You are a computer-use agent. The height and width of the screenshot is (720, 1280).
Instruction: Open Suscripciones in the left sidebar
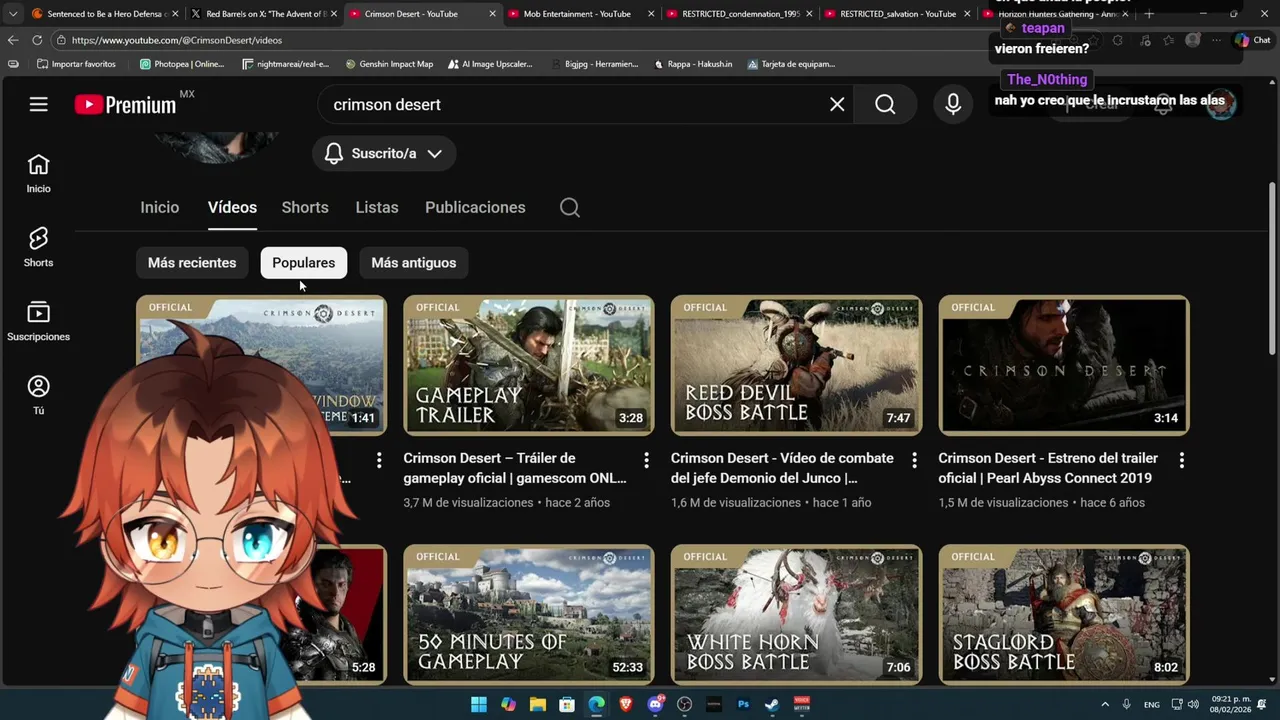(38, 322)
